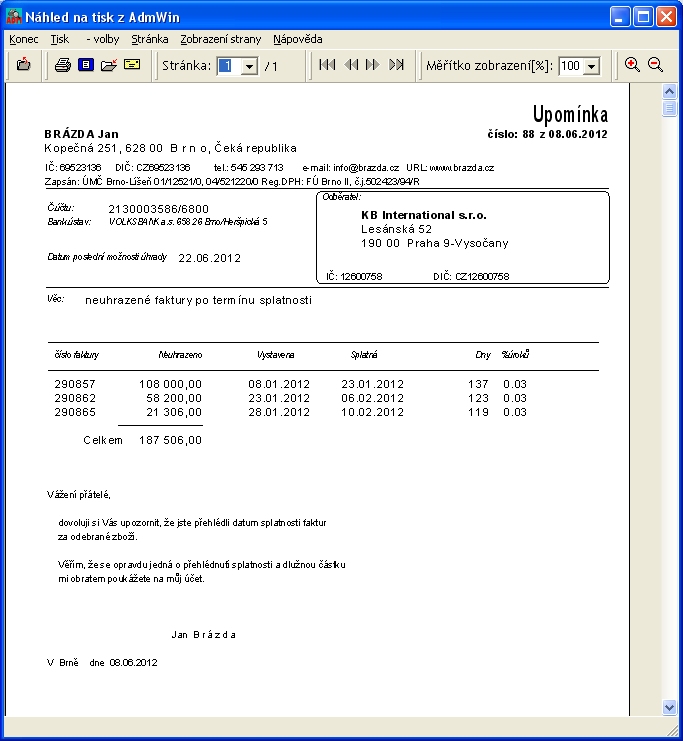The width and height of the screenshot is (683, 741).
Task: Click the blue document icon in toolbar
Action: coord(86,64)
